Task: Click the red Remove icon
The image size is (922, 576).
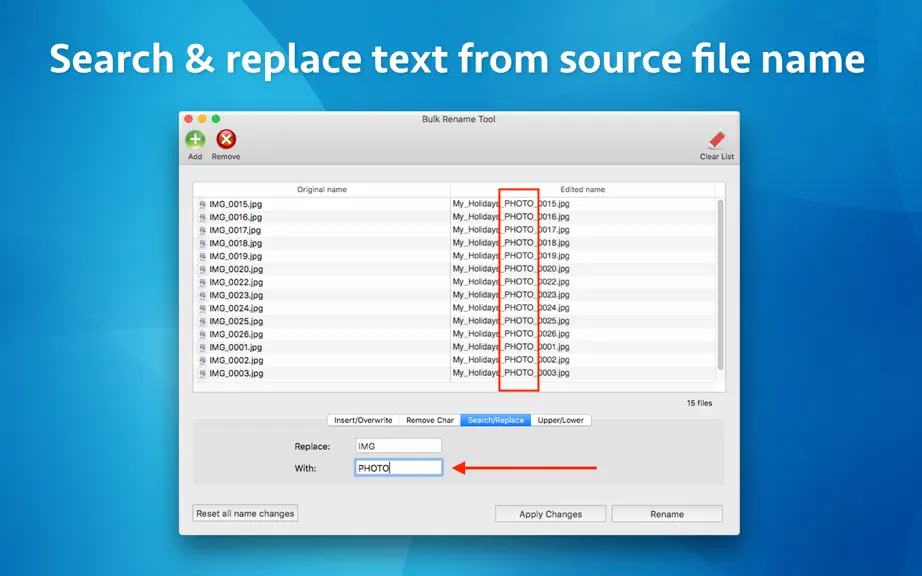Action: coord(226,140)
